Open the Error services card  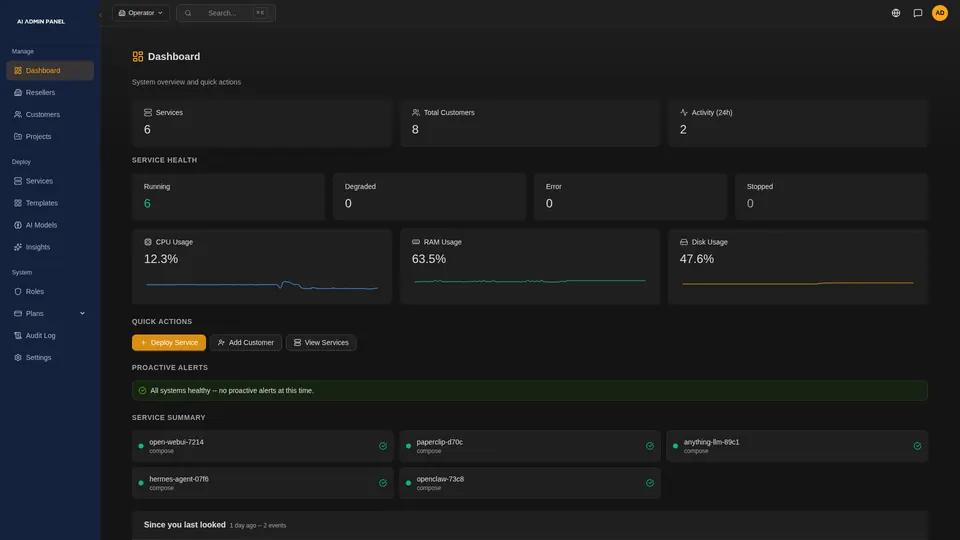click(x=630, y=197)
